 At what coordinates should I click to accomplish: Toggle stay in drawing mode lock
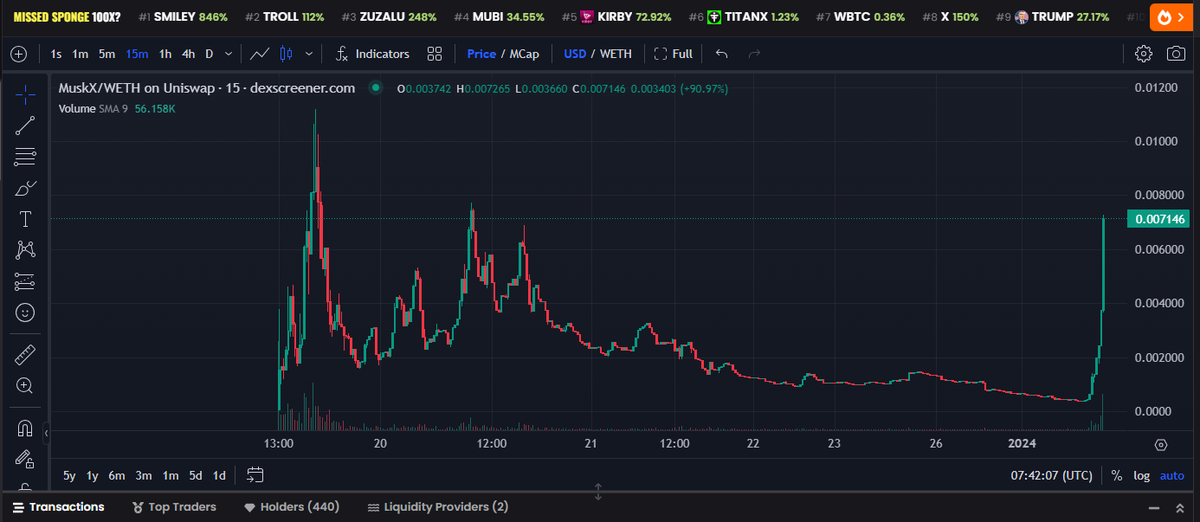tap(26, 458)
